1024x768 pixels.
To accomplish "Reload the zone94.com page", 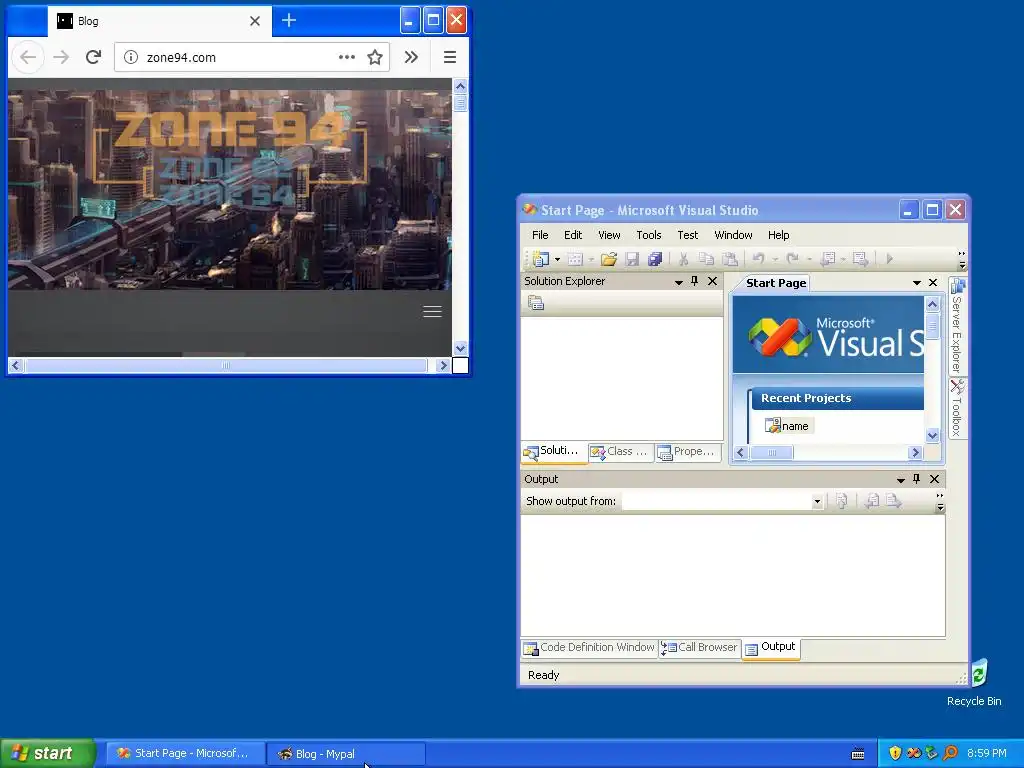I will pos(93,57).
